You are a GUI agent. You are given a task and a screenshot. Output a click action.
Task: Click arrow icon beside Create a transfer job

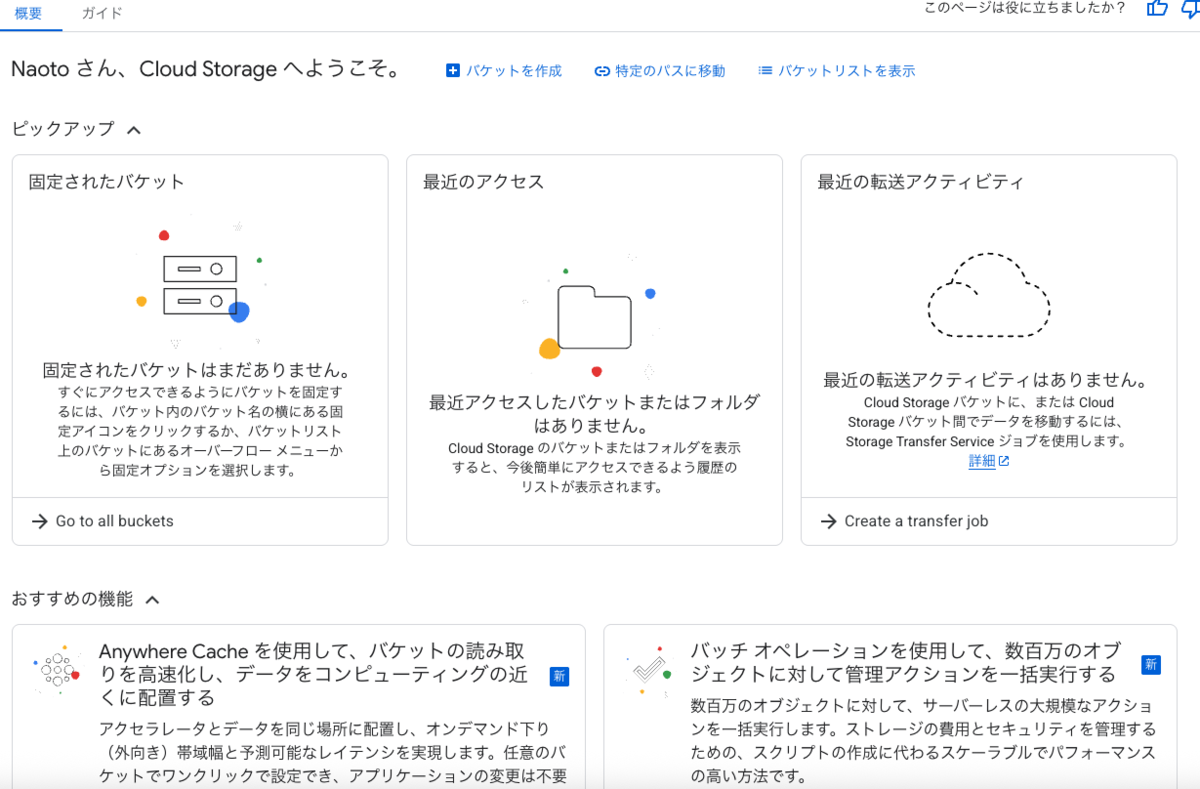point(828,521)
